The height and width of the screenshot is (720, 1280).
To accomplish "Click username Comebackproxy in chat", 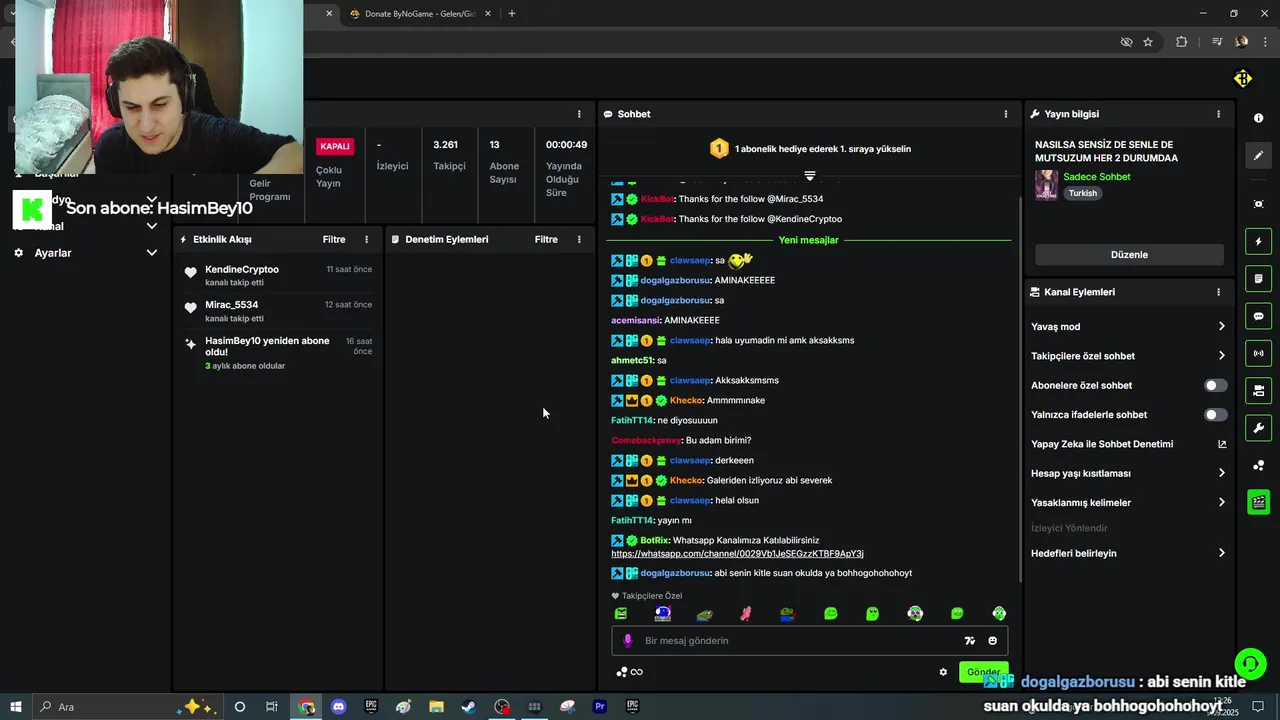I will (646, 440).
